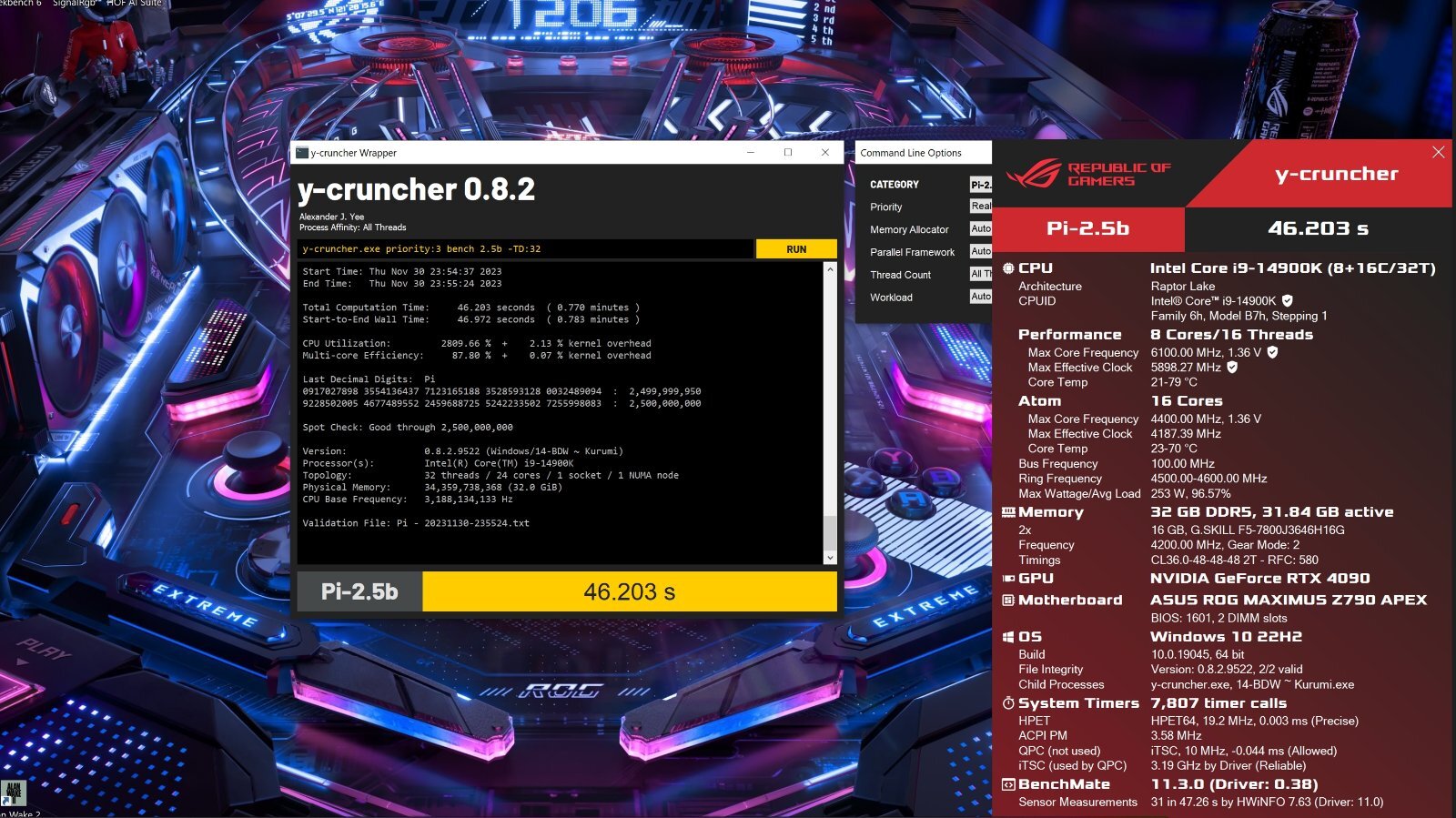Click the CPUID verified shield icon

tap(1287, 300)
